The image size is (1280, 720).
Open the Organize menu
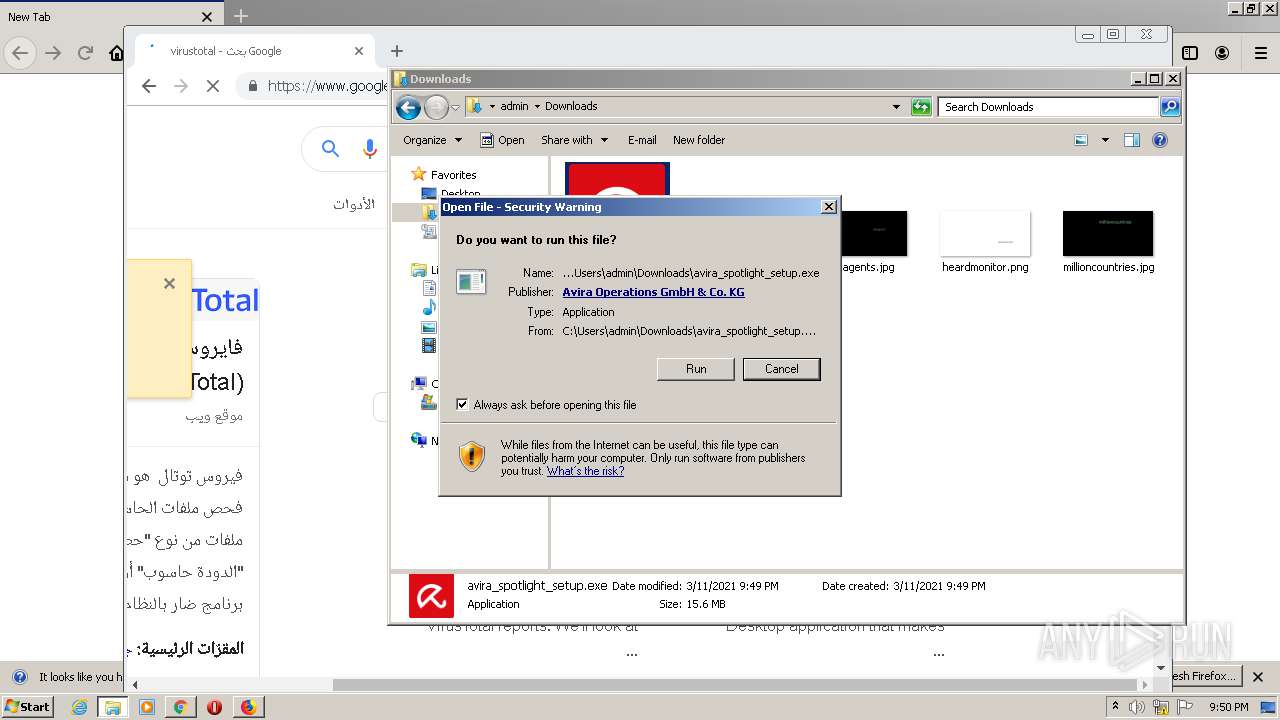(432, 140)
